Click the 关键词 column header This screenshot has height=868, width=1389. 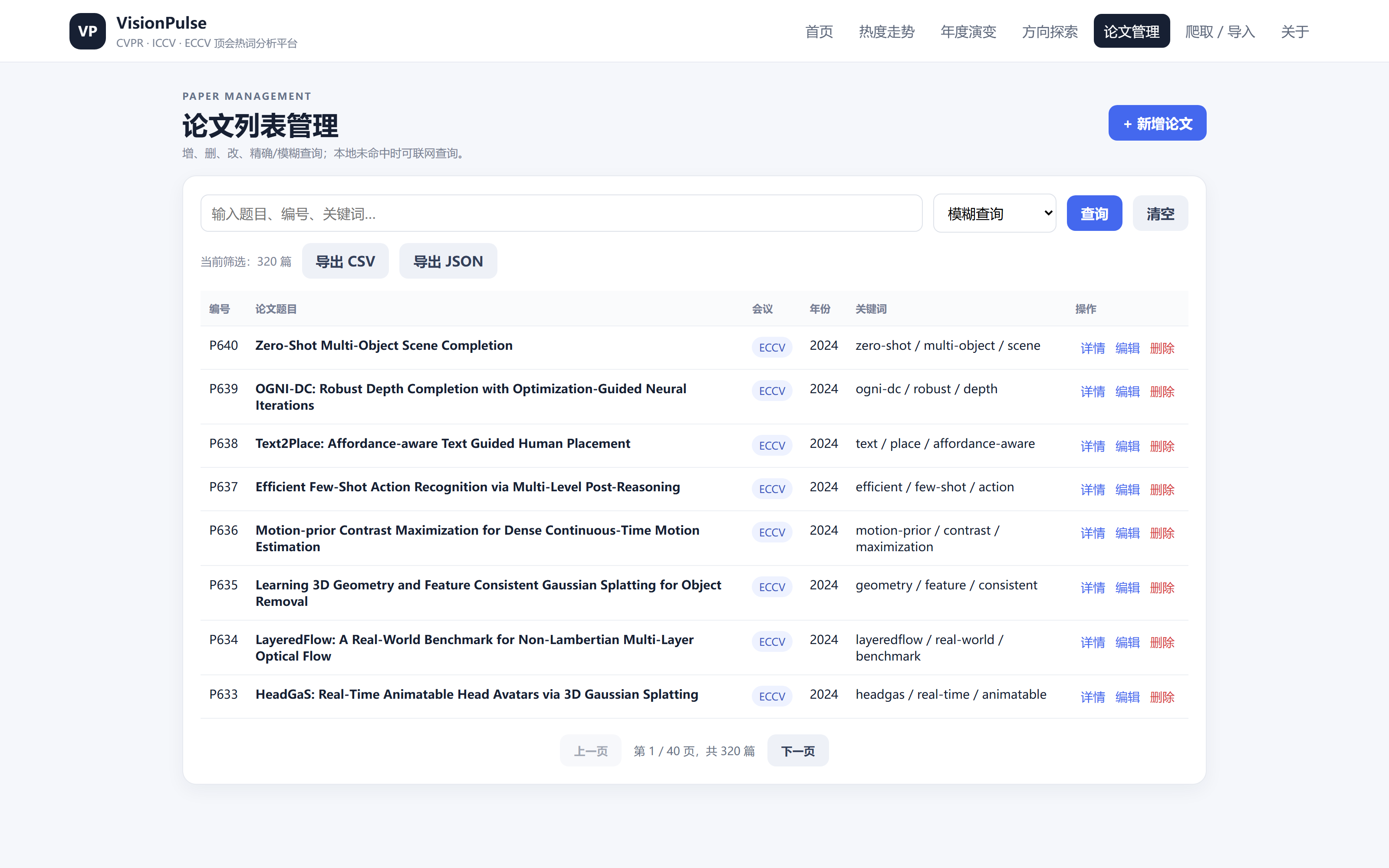[871, 309]
